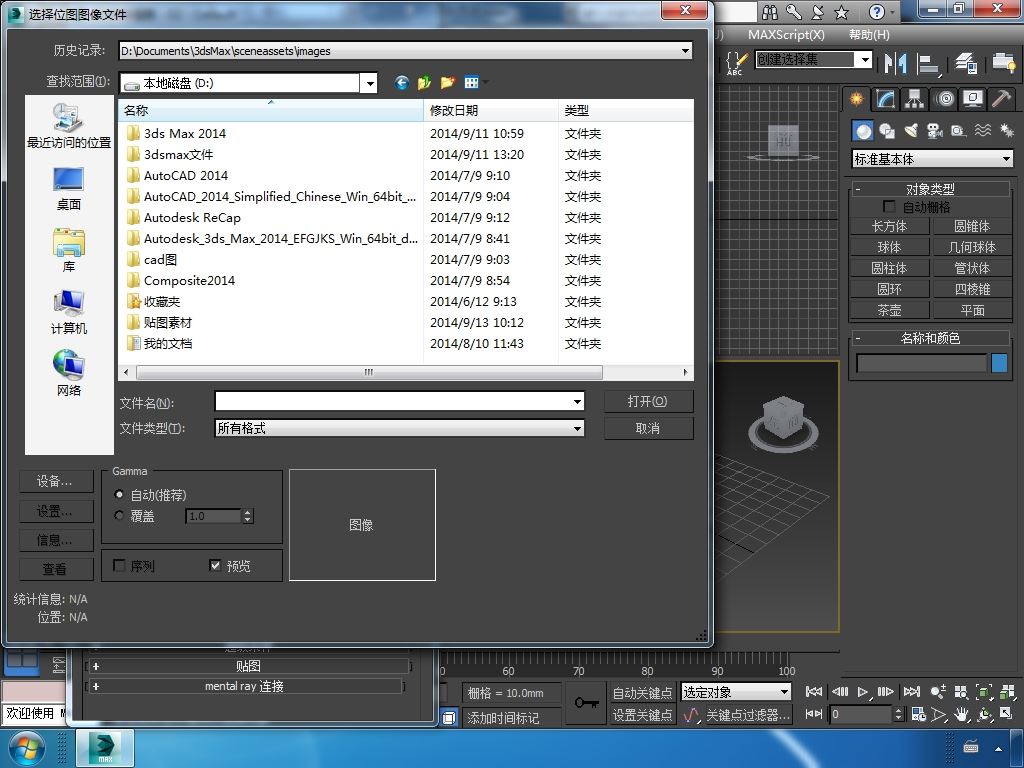
Task: Click the Mirror tool icon
Action: pos(896,63)
